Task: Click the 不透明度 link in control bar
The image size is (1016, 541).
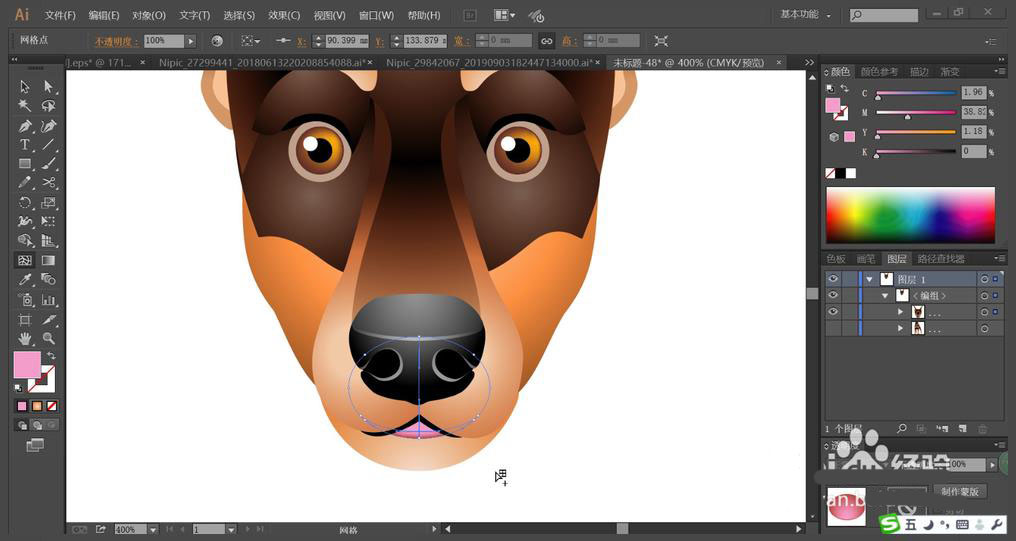Action: [116, 41]
